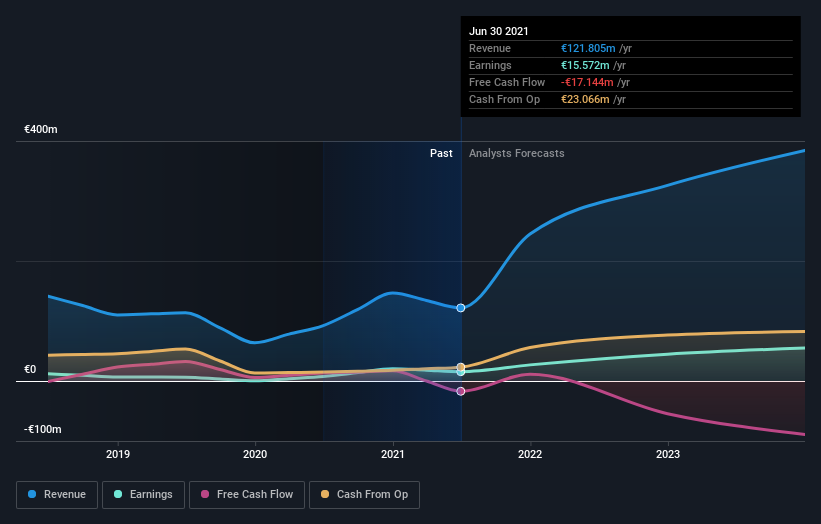Viewport: 821px width, 524px height.
Task: Click the €400m y-axis label
Action: point(41,129)
